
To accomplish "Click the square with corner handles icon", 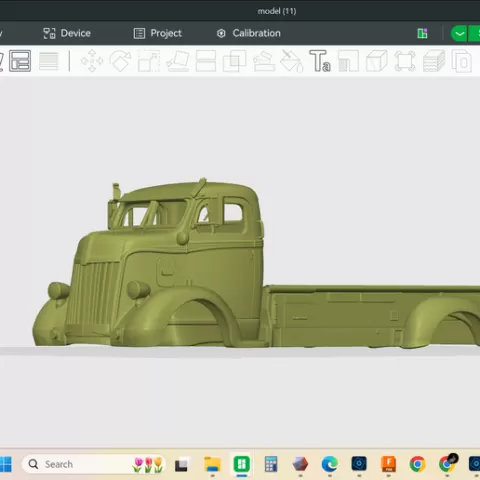I will (x=405, y=61).
